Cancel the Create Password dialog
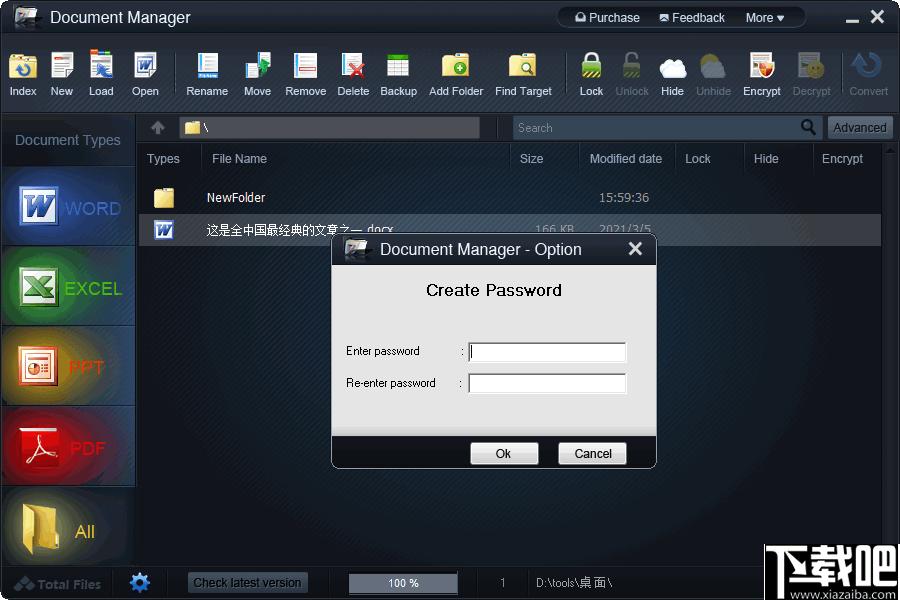This screenshot has height=600, width=900. click(592, 454)
